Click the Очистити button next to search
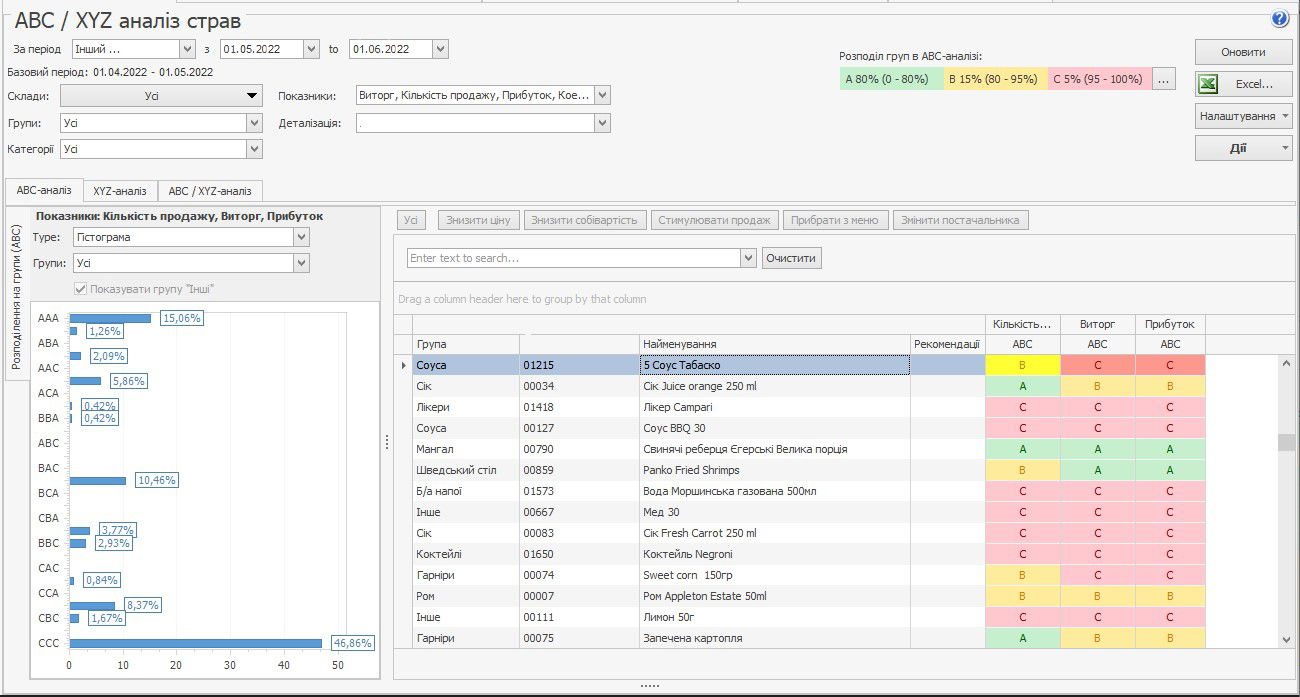The image size is (1300, 697). click(x=791, y=258)
